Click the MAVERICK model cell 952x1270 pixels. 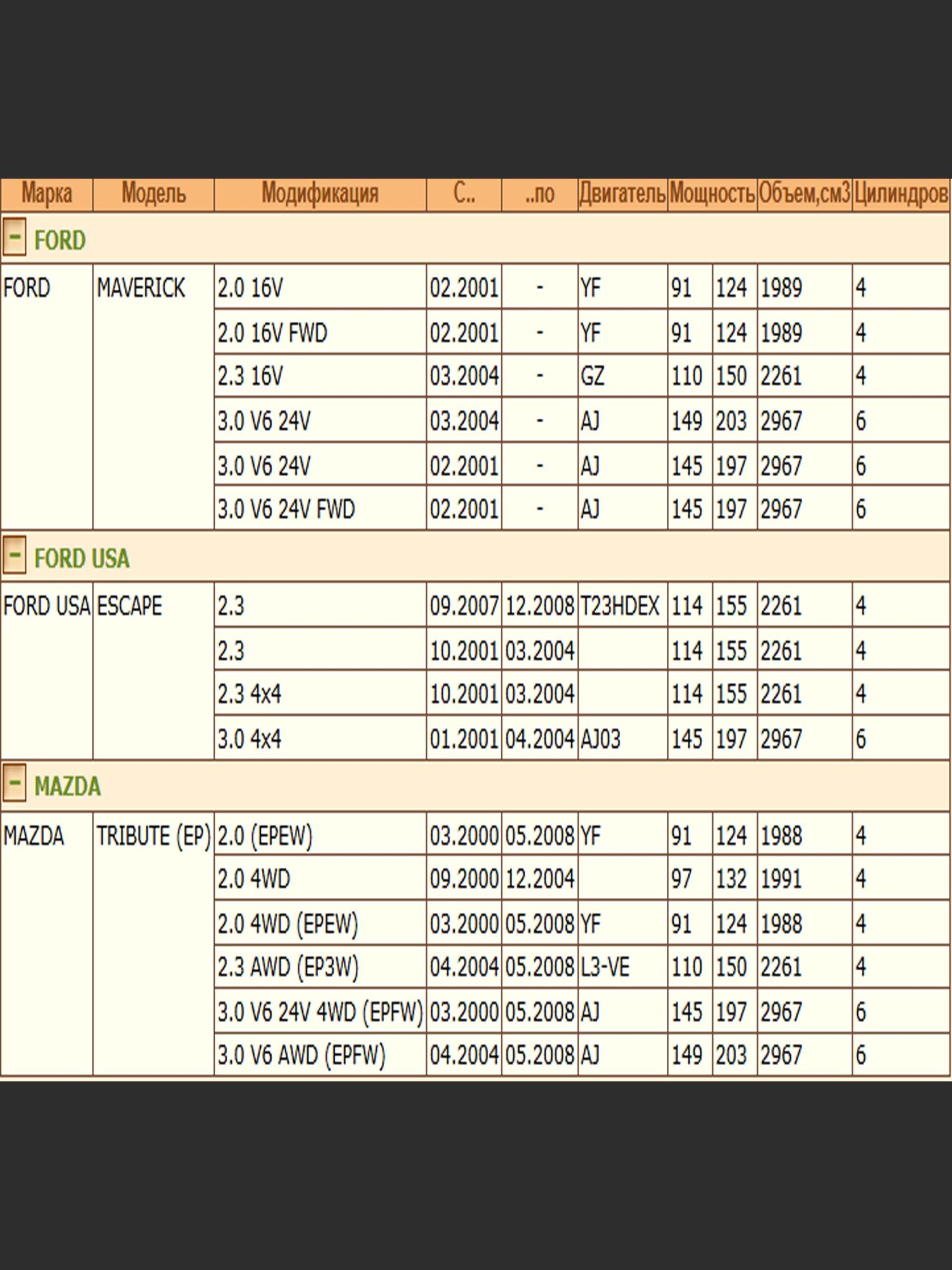[141, 288]
